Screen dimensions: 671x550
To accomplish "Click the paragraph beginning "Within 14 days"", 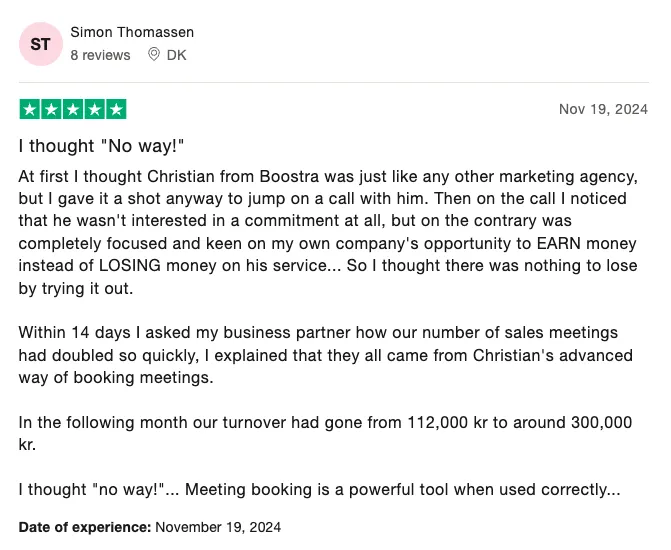I will pos(326,355).
